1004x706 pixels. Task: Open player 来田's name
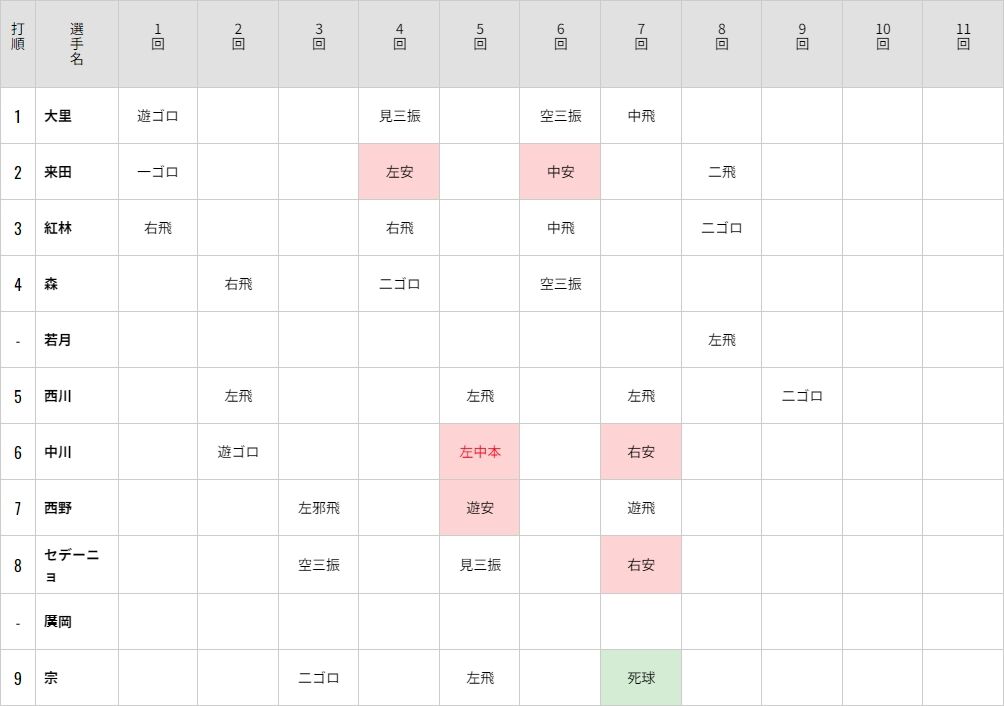tap(58, 172)
